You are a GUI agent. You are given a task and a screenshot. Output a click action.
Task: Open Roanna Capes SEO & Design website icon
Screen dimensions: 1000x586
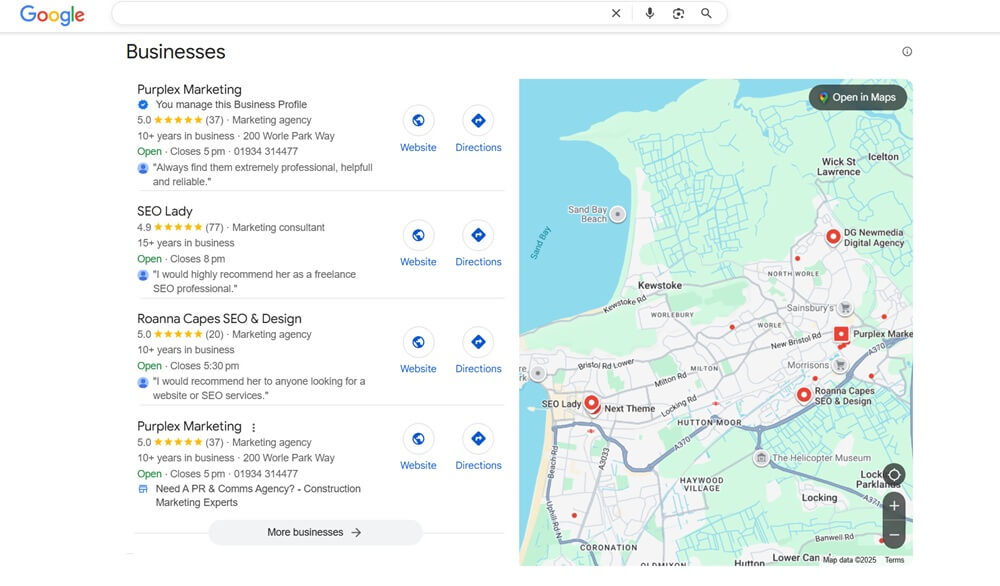418,342
